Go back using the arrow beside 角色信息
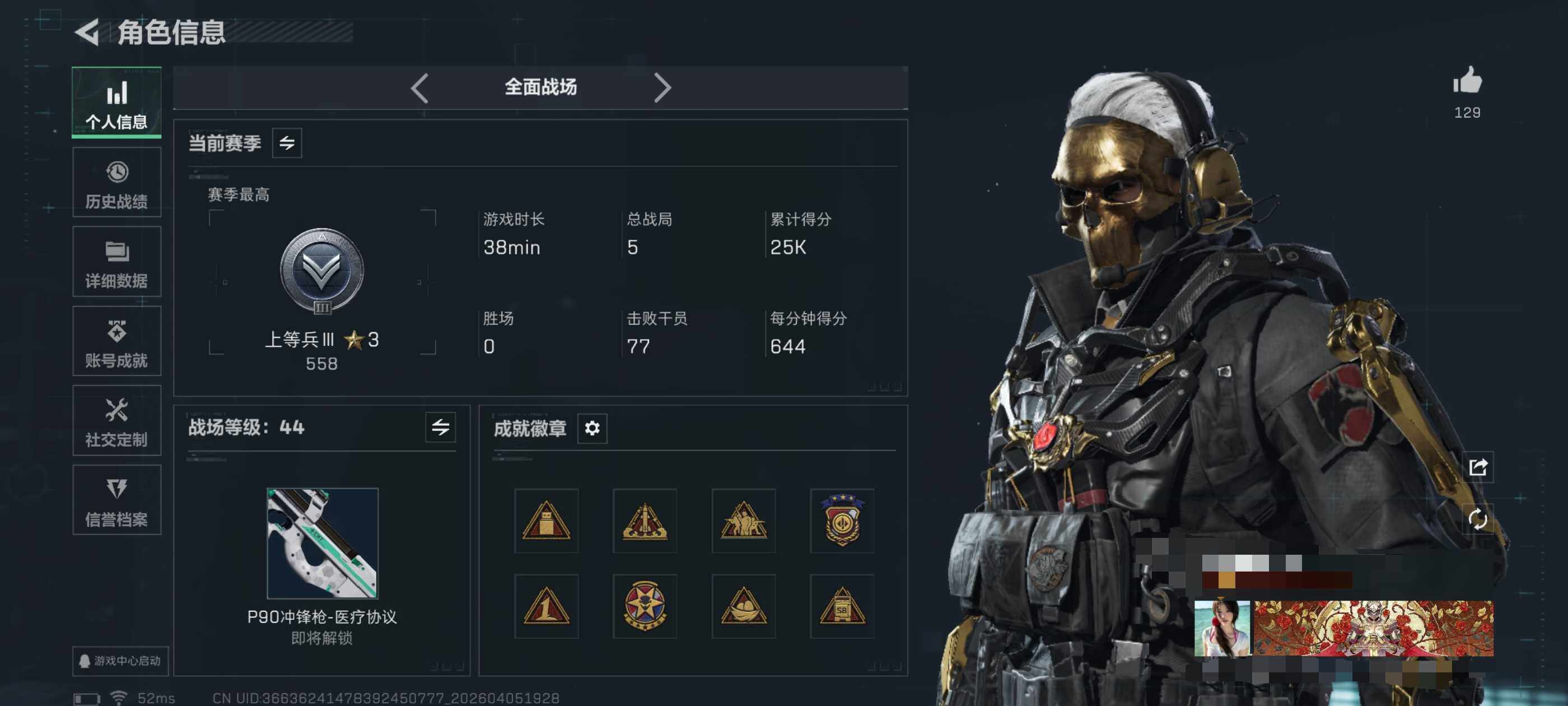This screenshot has width=1568, height=706. point(87,32)
